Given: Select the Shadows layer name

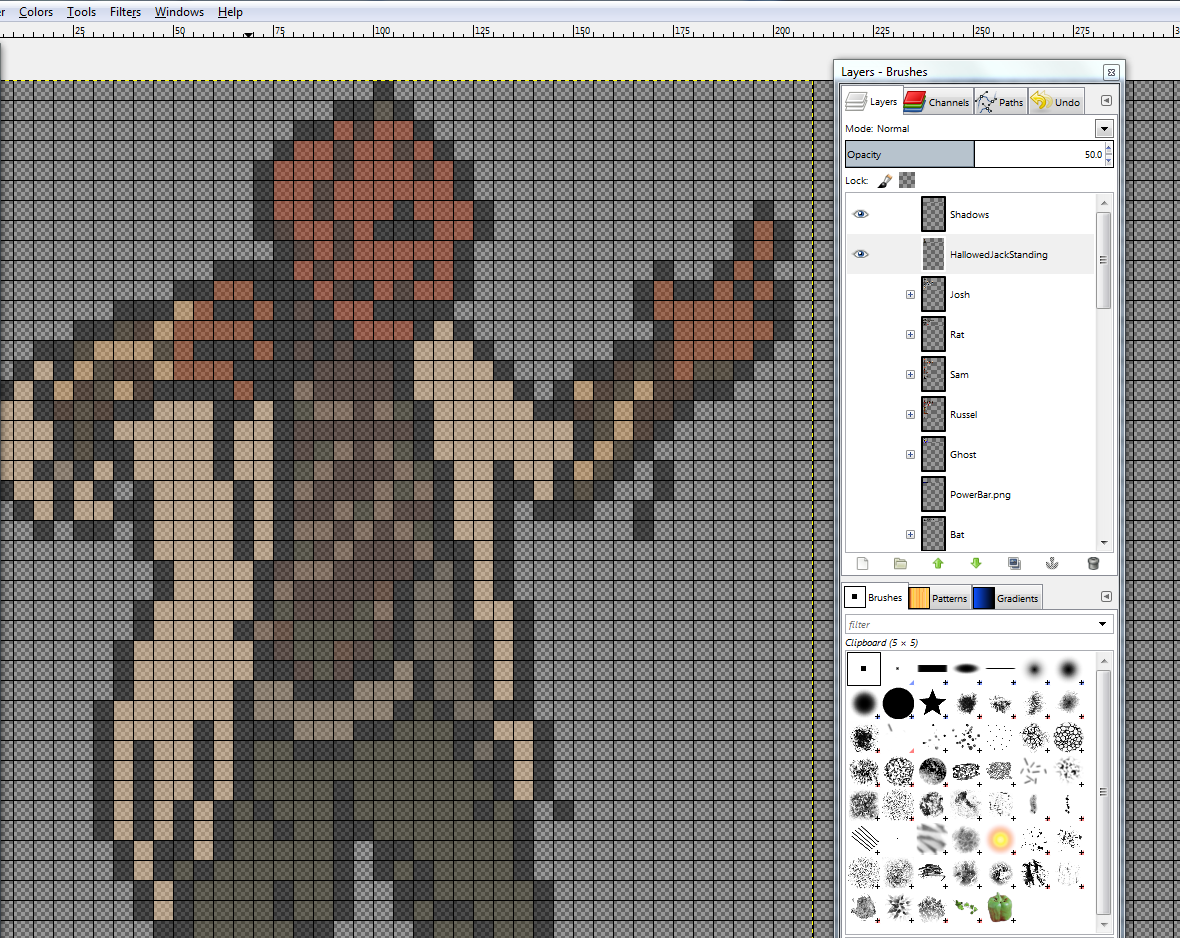Looking at the screenshot, I should 969,215.
